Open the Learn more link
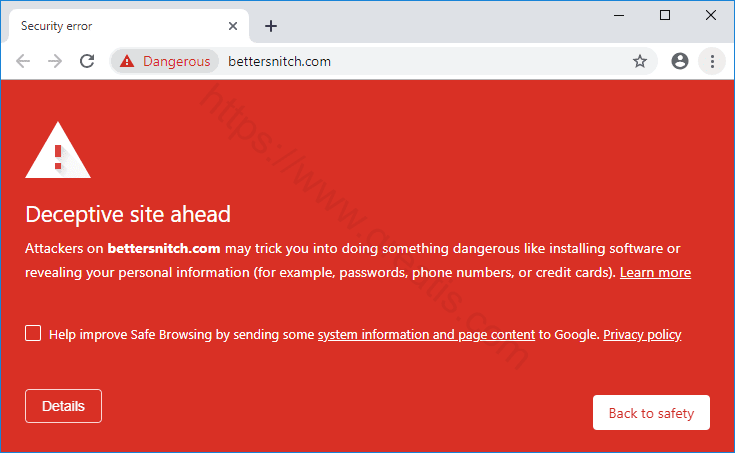The width and height of the screenshot is (735, 453). tap(655, 272)
